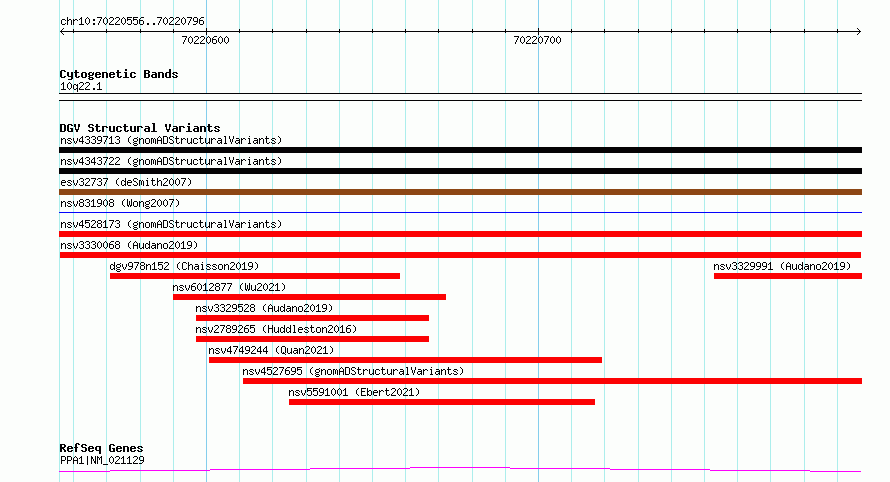This screenshot has width=890, height=482.
Task: Open nsv2789265 (Huddleston2016) label
Action: tap(276, 329)
